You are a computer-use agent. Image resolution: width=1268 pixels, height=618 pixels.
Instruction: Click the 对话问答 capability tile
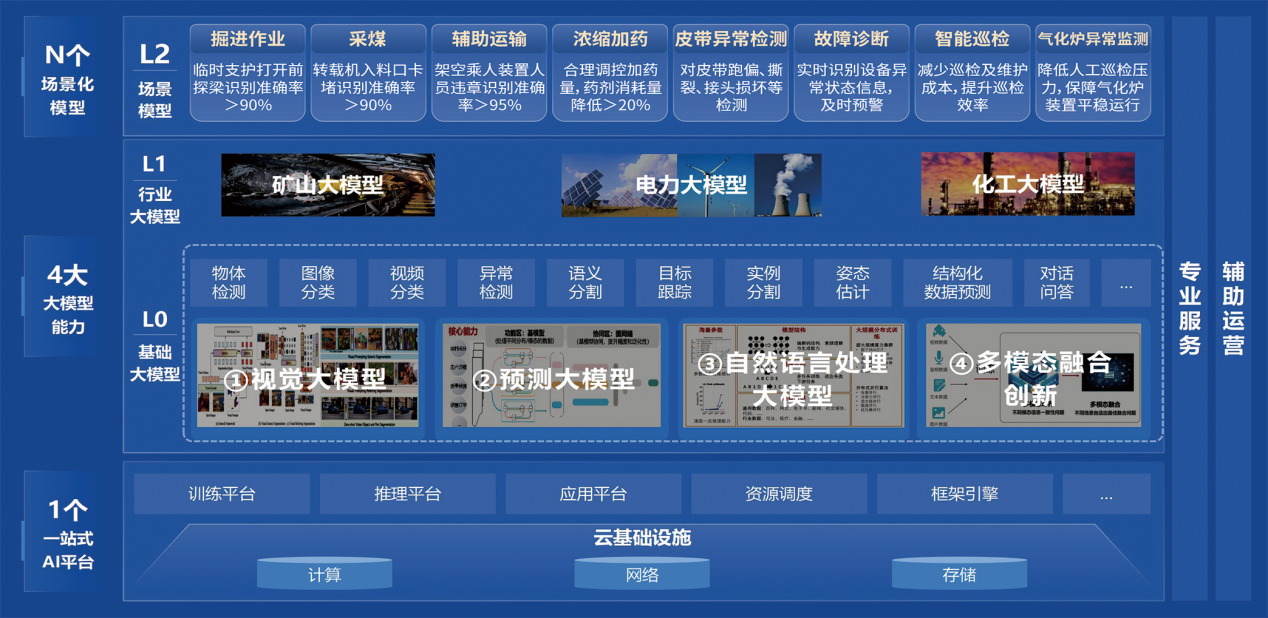(1057, 283)
